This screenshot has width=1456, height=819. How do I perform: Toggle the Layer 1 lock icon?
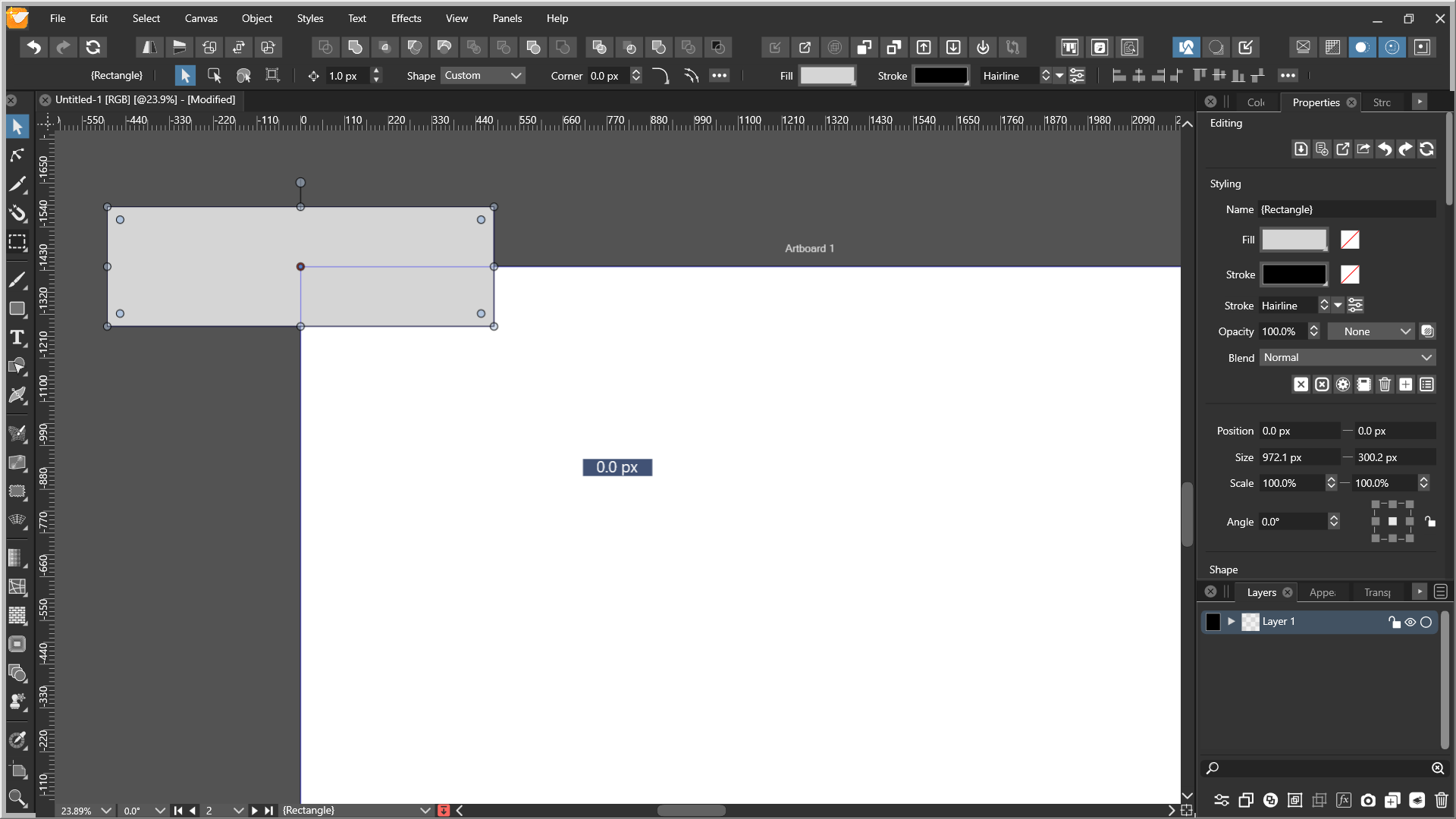tap(1394, 622)
